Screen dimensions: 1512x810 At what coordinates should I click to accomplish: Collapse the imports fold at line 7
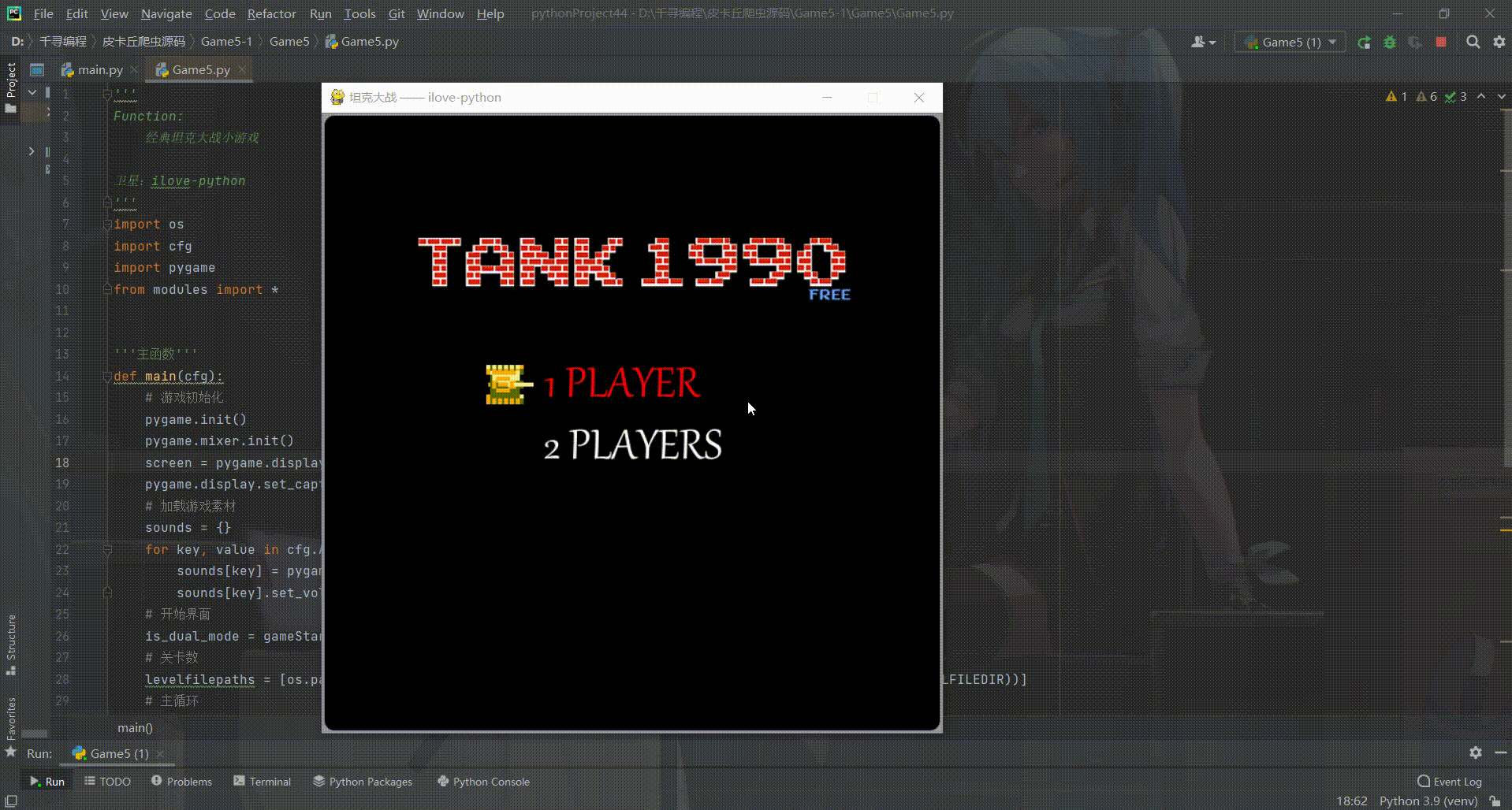(107, 225)
